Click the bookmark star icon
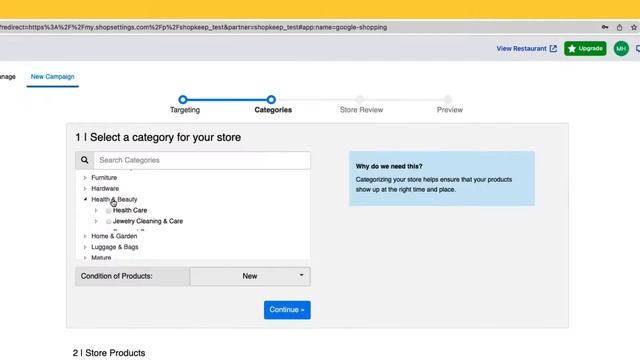Viewport: 640px width, 360px height. (x=634, y=27)
